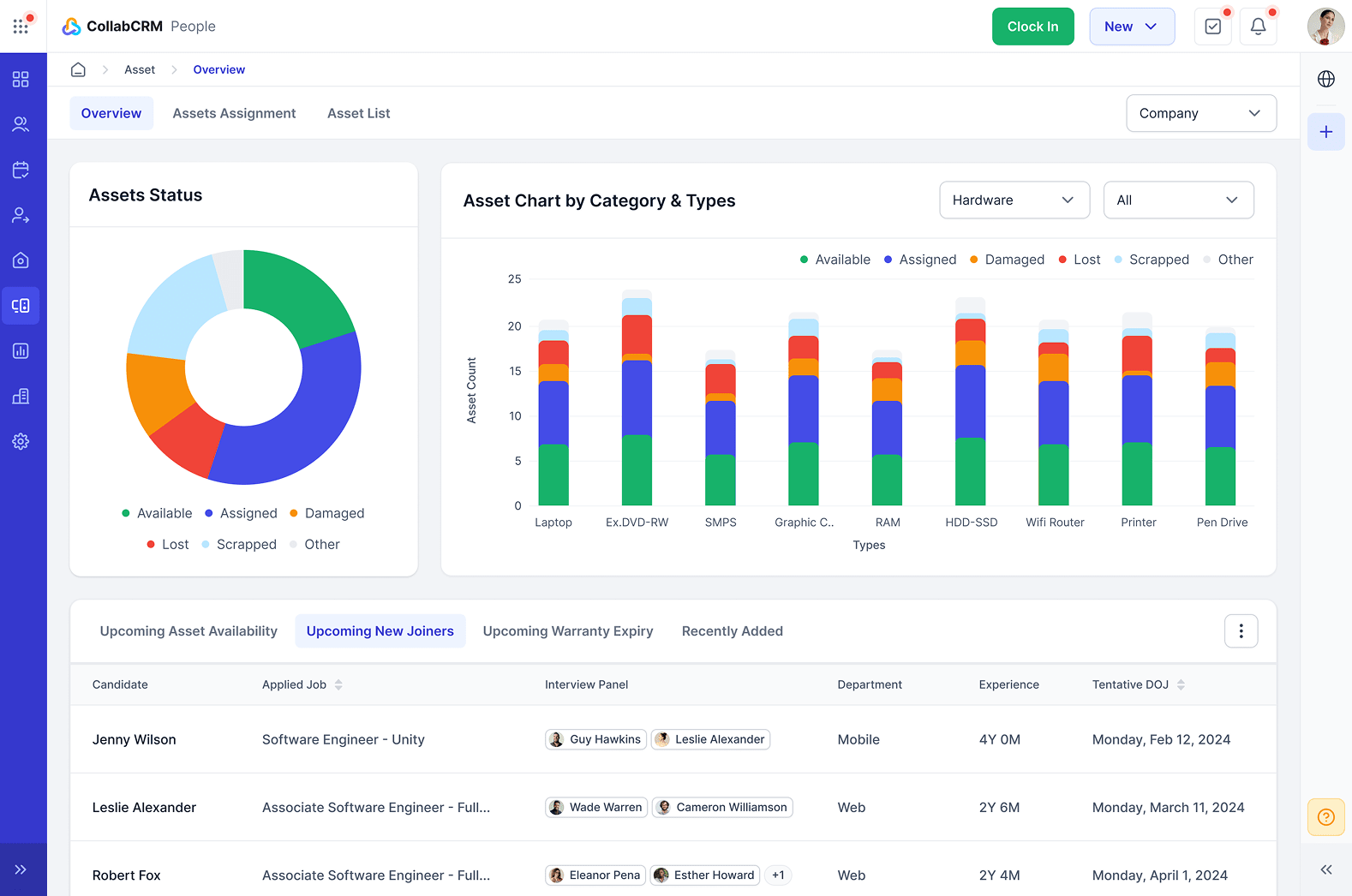1352x896 pixels.
Task: Click the home breadcrumb icon
Action: pyautogui.click(x=78, y=69)
